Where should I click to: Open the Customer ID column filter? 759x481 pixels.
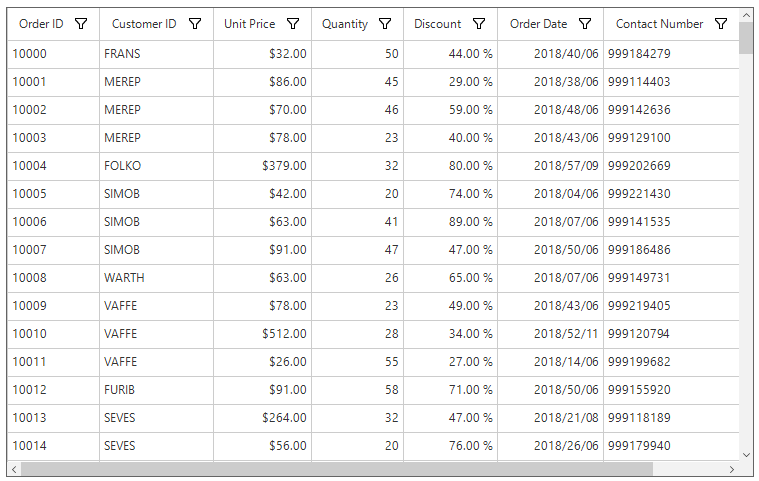click(x=195, y=24)
